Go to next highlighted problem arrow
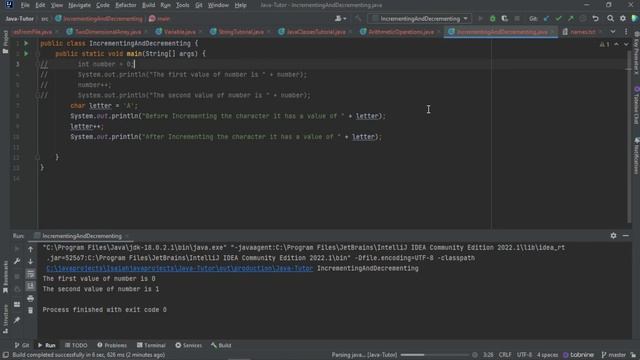Screen dimensions: 640x360 point(626,44)
